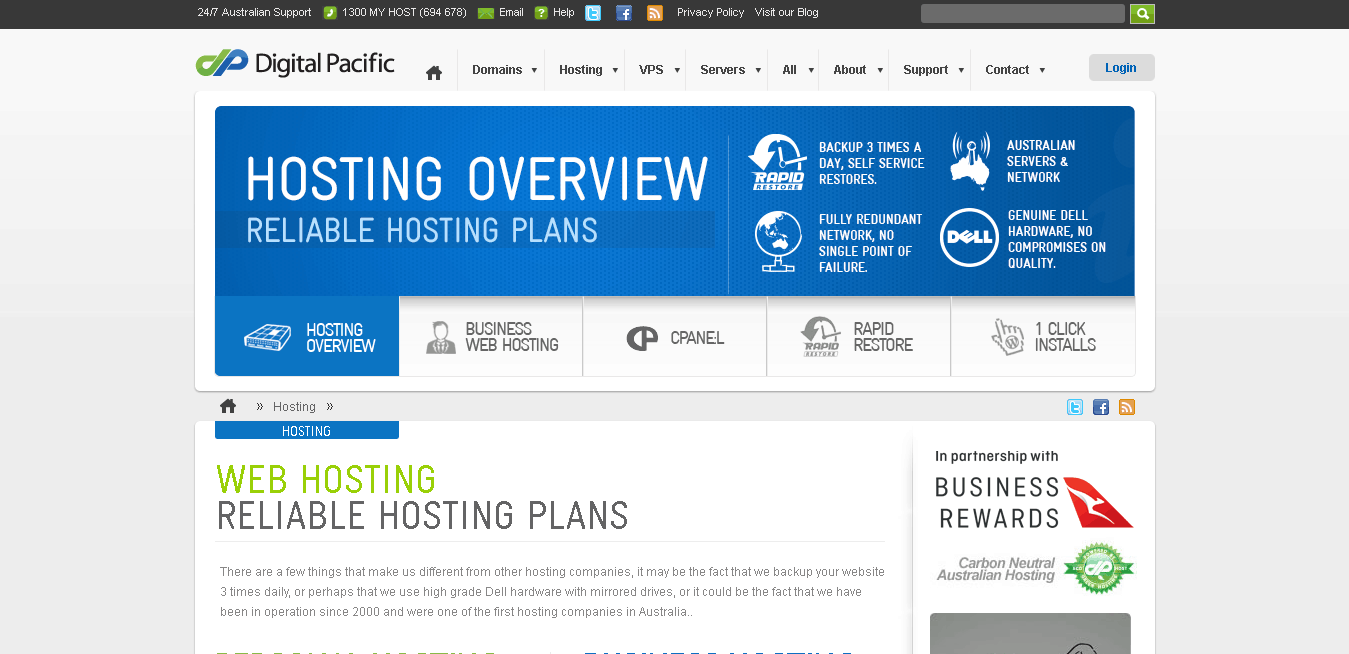Screen dimensions: 1349x654
Task: Click the Help link text
Action: 563,13
